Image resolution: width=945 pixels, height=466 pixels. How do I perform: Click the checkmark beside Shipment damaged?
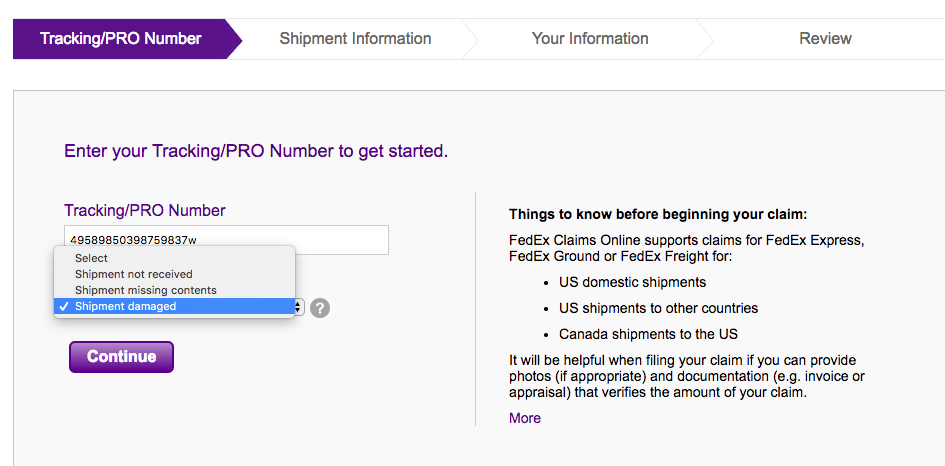64,307
